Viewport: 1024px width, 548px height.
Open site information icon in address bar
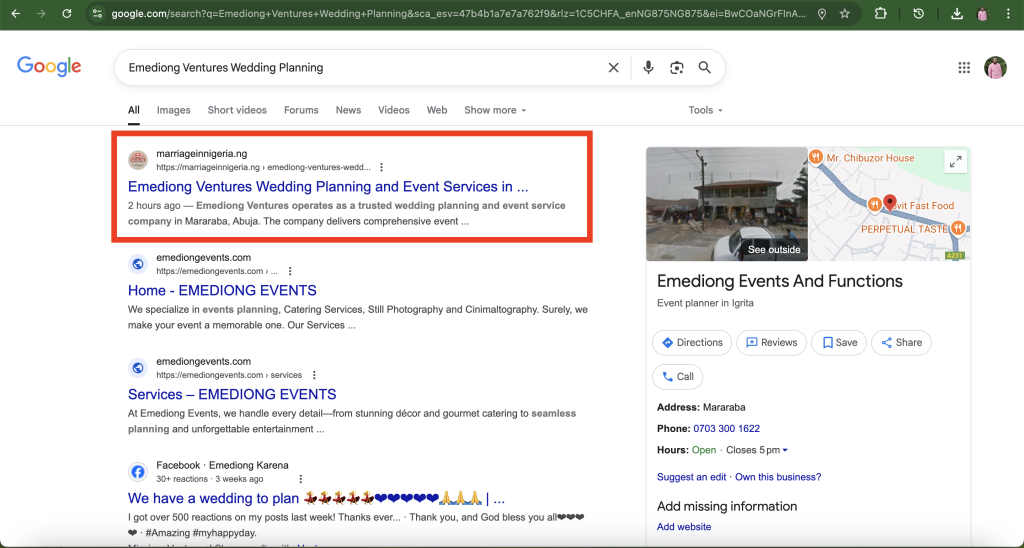click(97, 14)
